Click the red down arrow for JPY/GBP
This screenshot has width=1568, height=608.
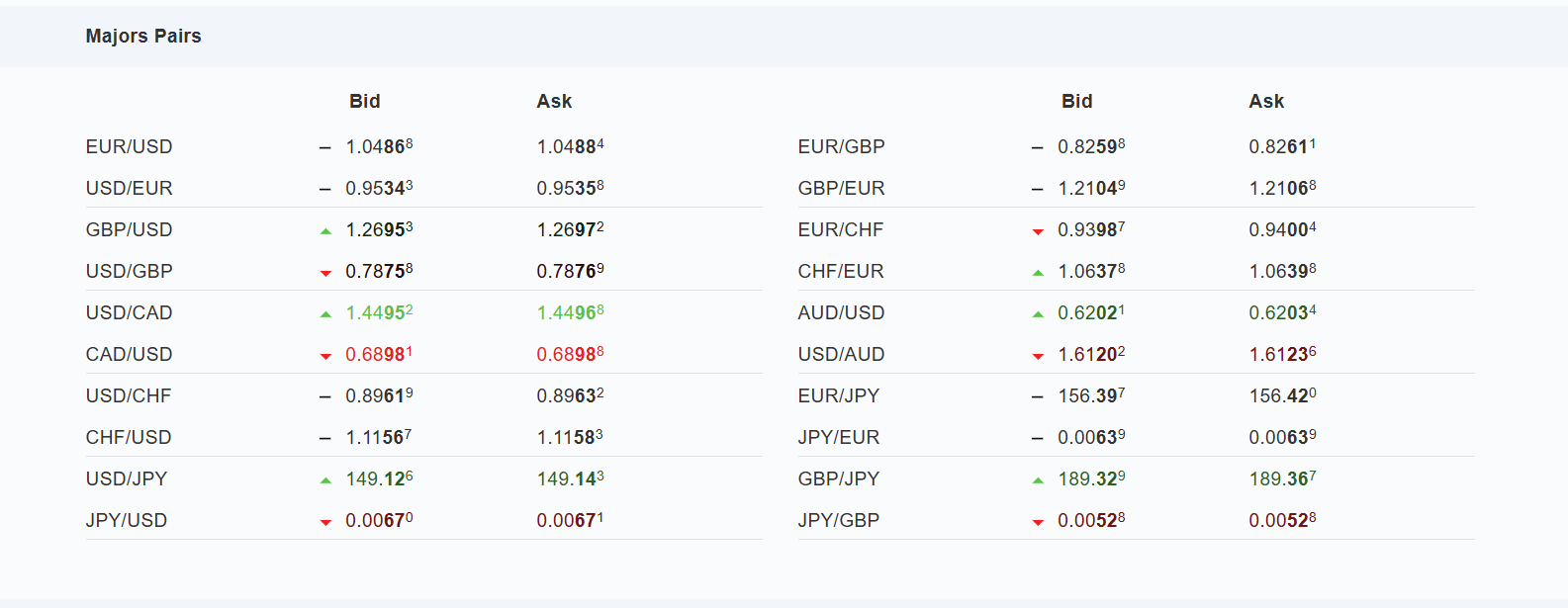point(1038,522)
